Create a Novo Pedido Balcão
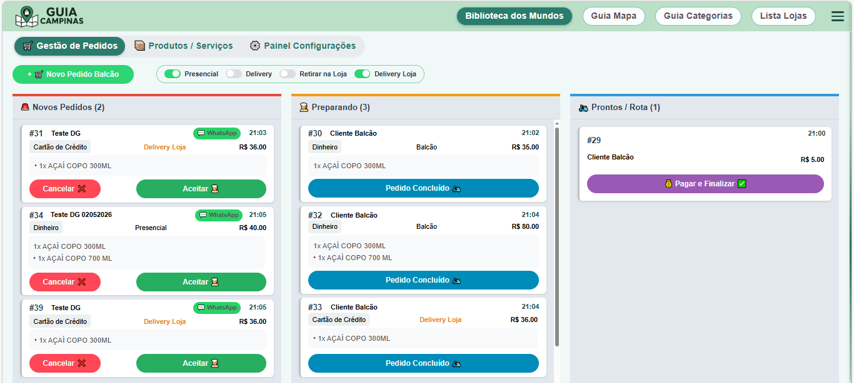This screenshot has height=383, width=854. 73,75
